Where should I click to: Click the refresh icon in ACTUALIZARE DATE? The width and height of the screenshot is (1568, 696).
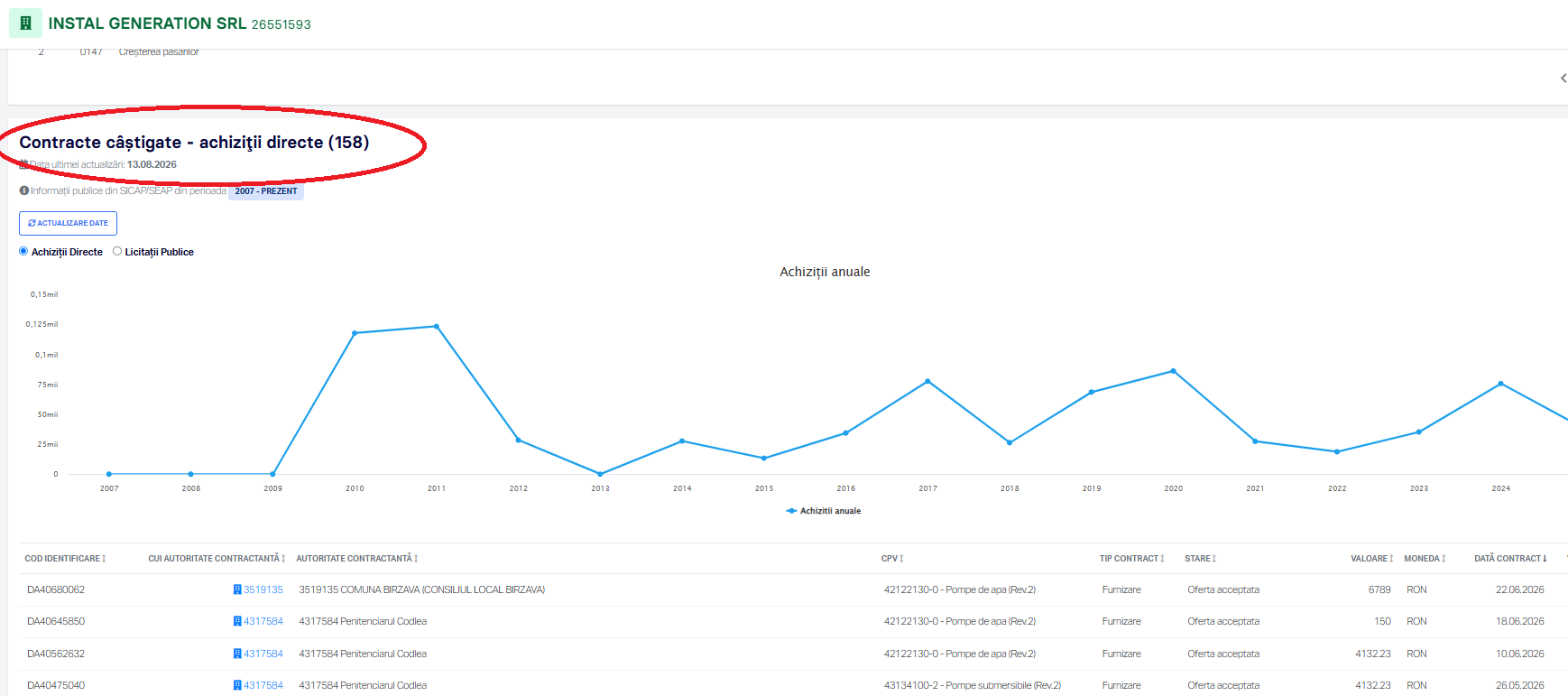tap(32, 223)
